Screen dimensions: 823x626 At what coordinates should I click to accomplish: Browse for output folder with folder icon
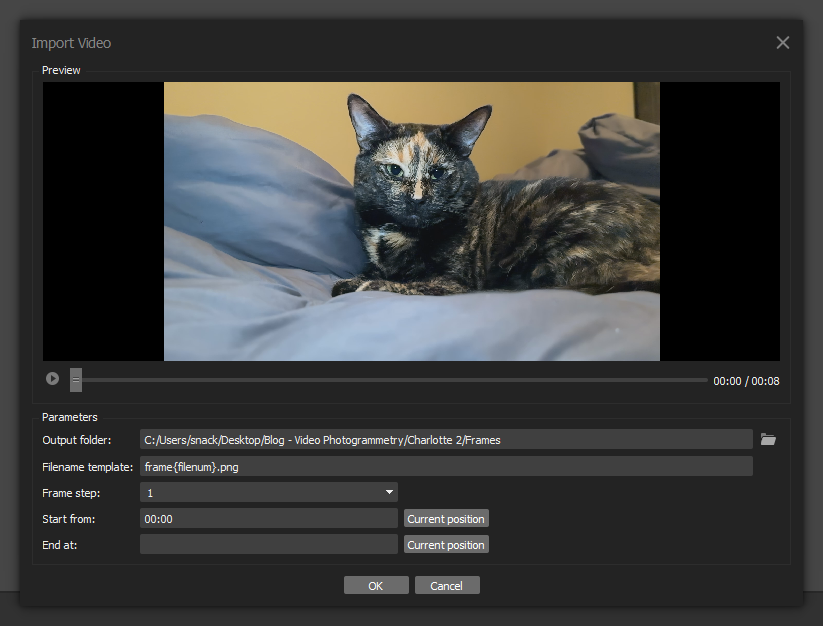pos(768,439)
